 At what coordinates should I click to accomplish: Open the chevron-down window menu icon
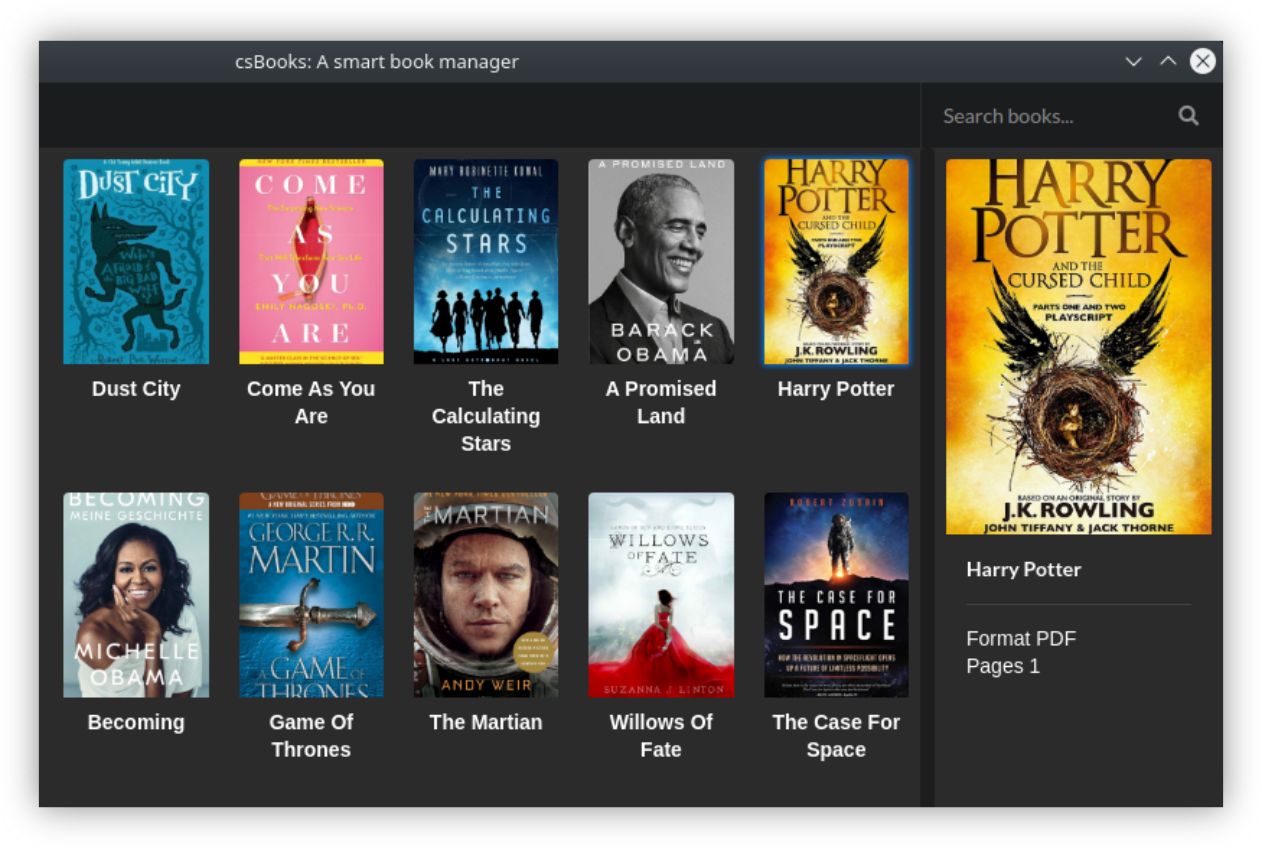point(1132,61)
